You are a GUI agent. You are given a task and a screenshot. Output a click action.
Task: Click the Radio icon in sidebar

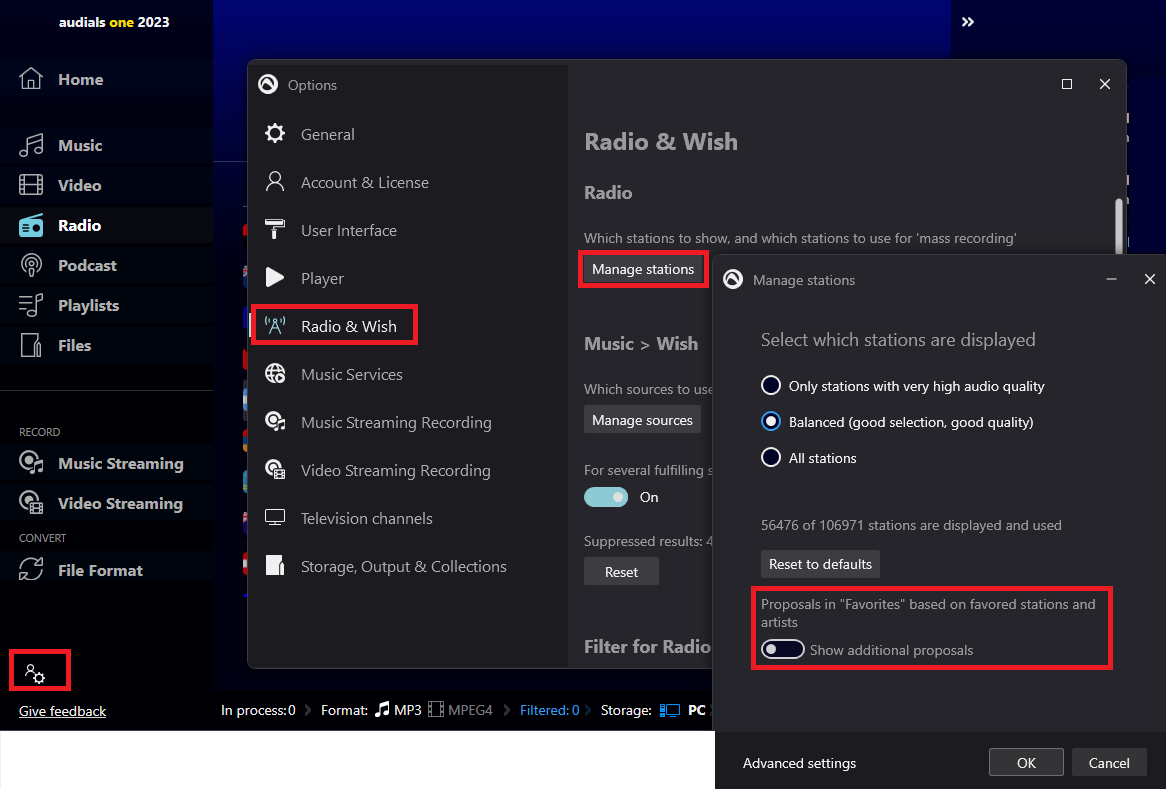click(x=30, y=225)
